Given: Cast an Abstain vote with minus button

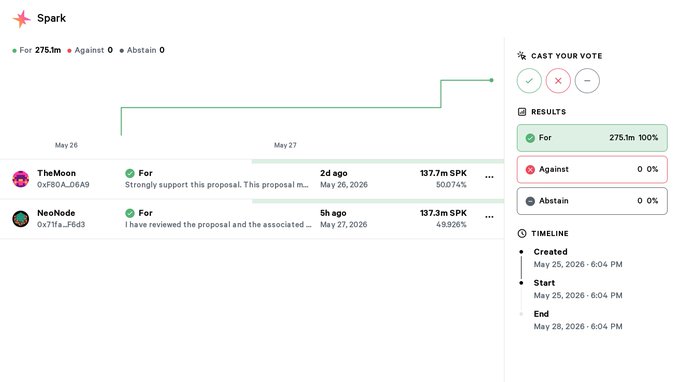Looking at the screenshot, I should click(587, 81).
